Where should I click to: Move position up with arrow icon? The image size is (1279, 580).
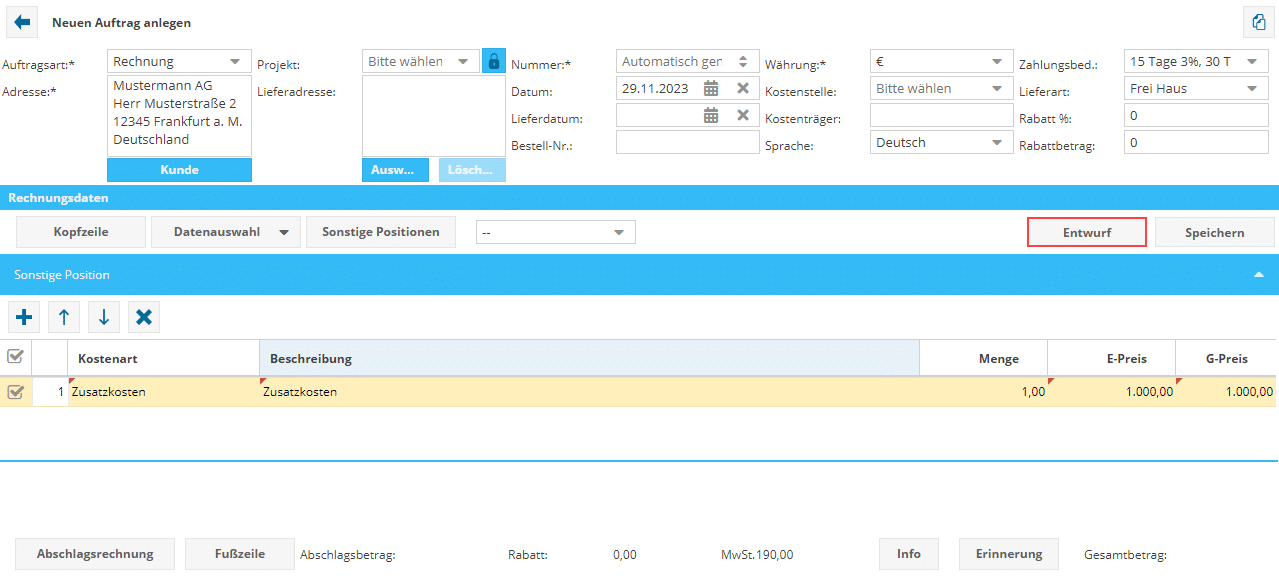[x=64, y=318]
